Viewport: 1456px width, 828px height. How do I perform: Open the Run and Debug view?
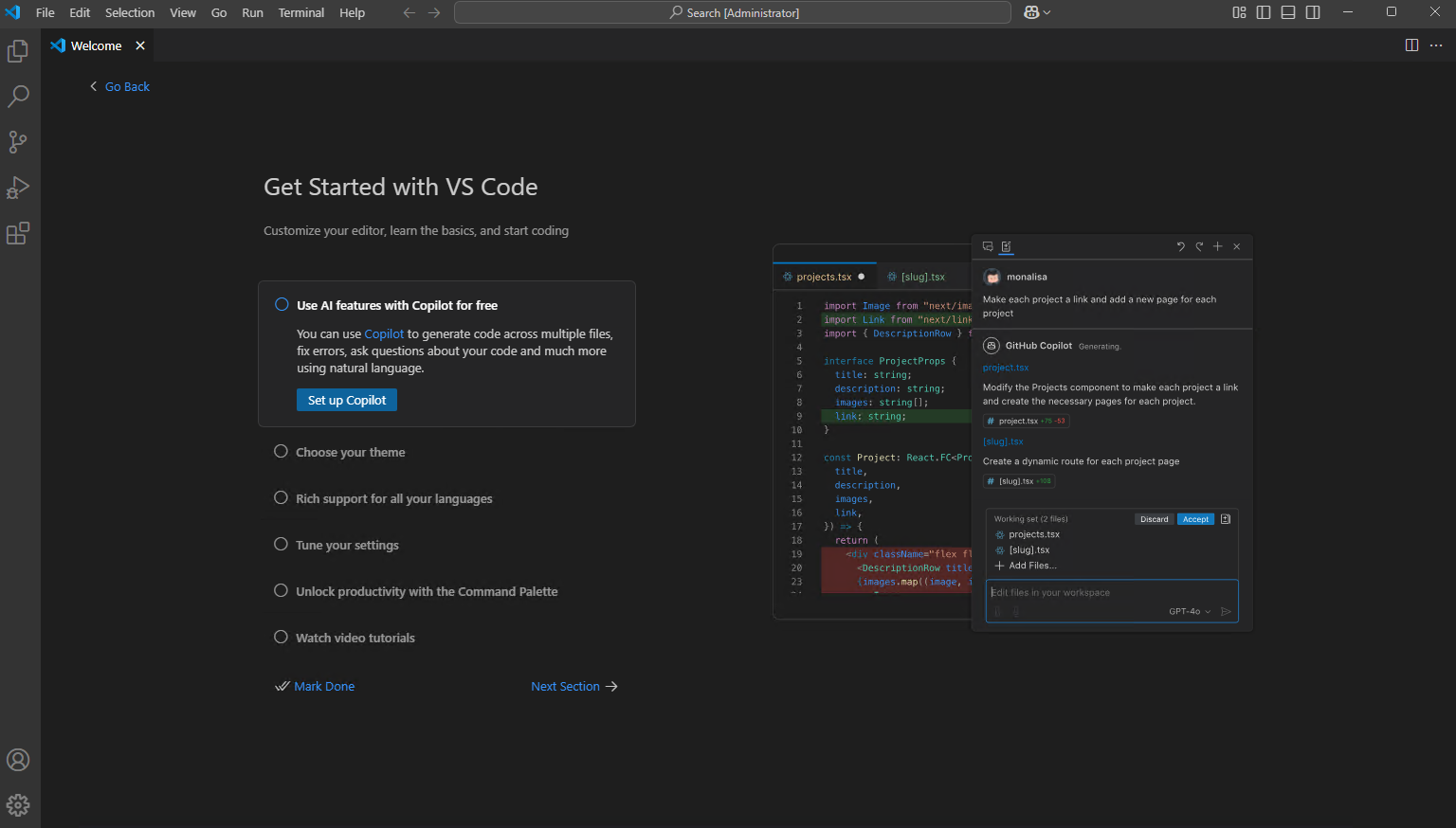pyautogui.click(x=18, y=188)
